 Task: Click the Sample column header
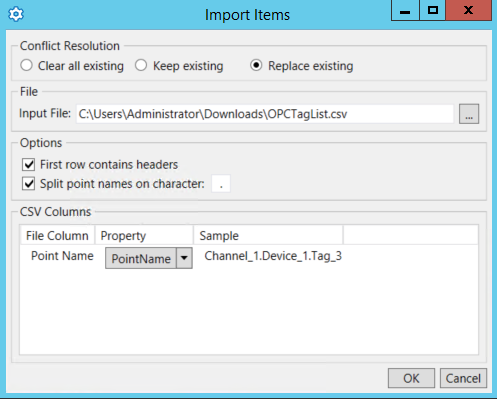pos(268,236)
